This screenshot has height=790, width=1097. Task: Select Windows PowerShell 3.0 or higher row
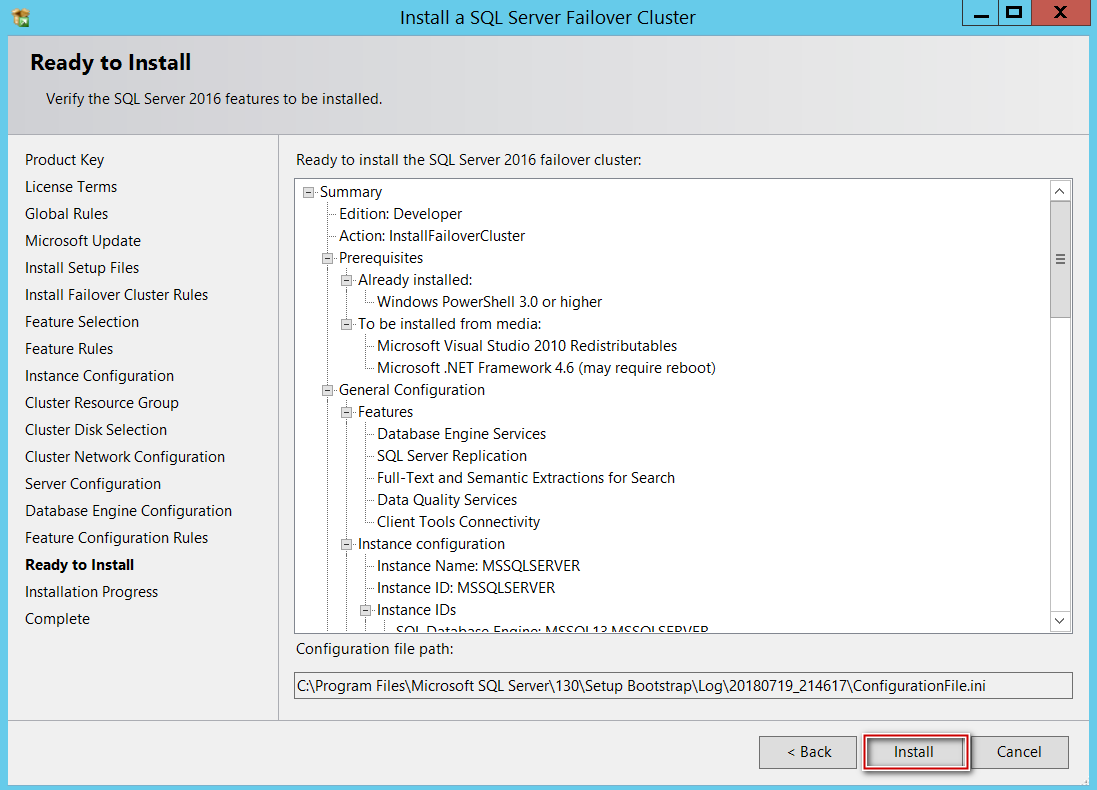pos(489,302)
